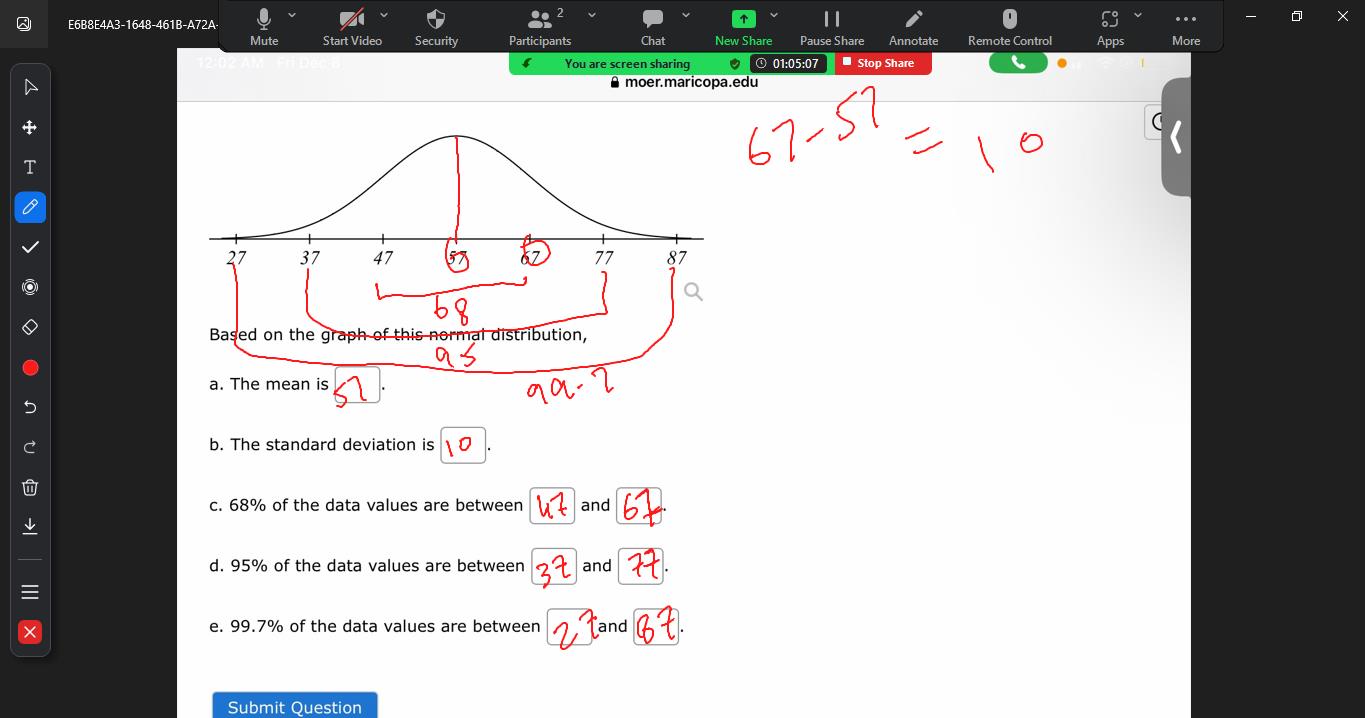This screenshot has width=1365, height=718.
Task: Pick the checkmark Stamp tool
Action: (30, 247)
